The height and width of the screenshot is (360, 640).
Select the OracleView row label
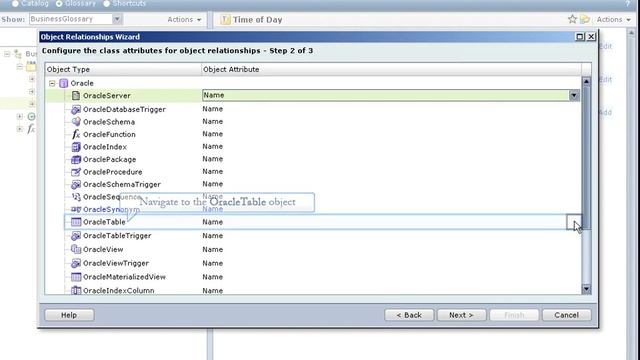[103, 249]
